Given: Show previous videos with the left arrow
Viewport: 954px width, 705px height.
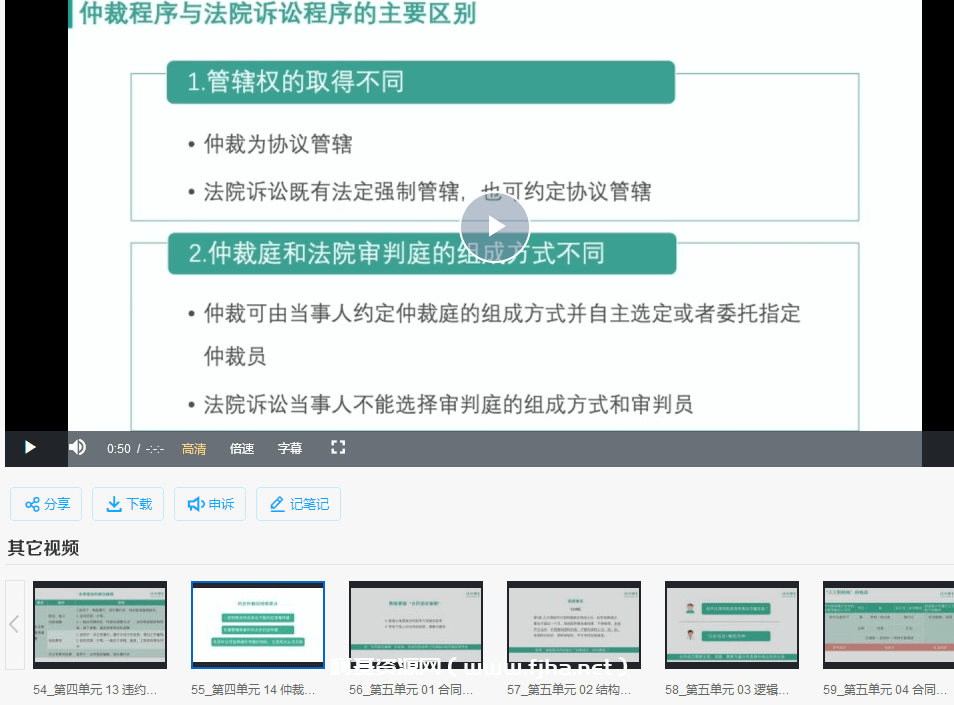Looking at the screenshot, I should pos(15,625).
